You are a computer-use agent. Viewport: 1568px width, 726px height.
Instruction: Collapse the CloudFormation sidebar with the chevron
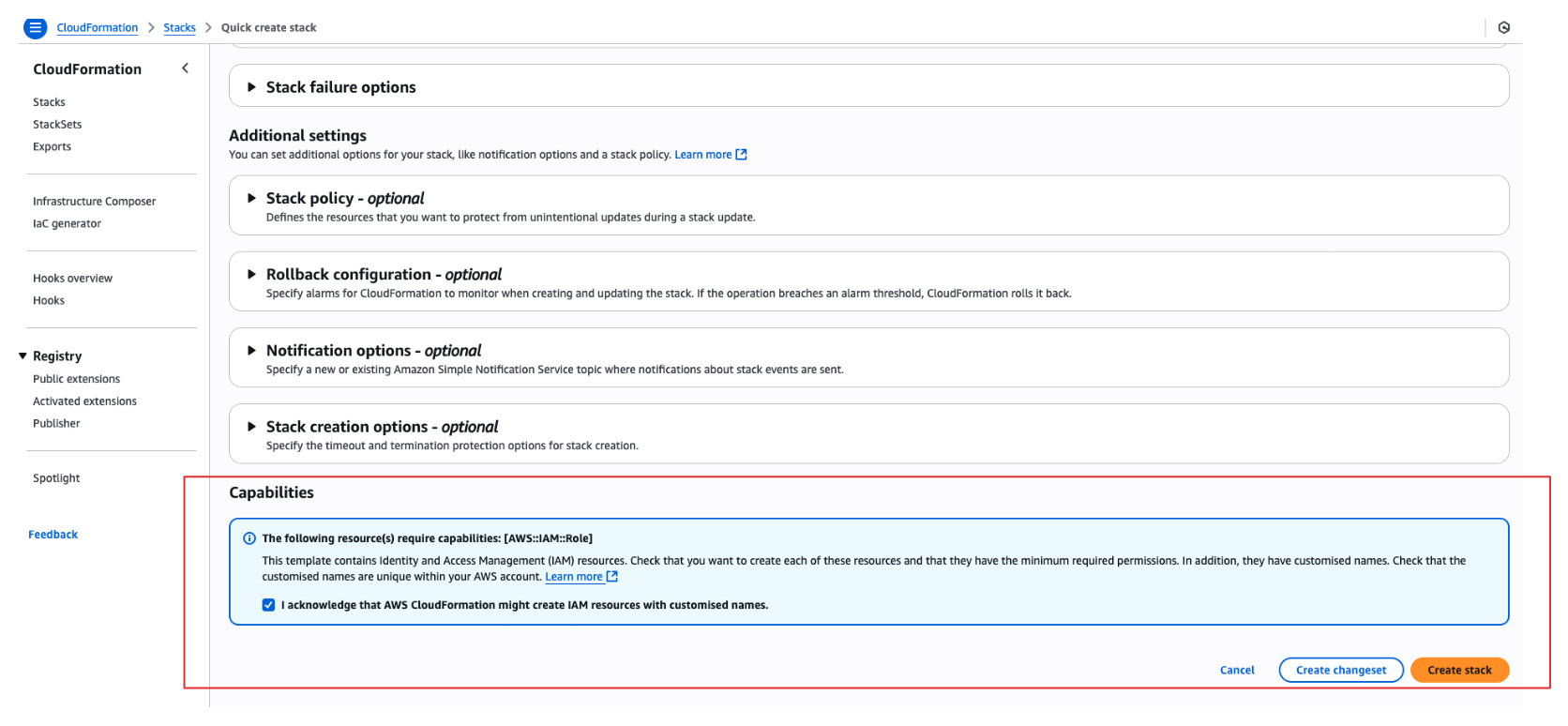click(185, 68)
